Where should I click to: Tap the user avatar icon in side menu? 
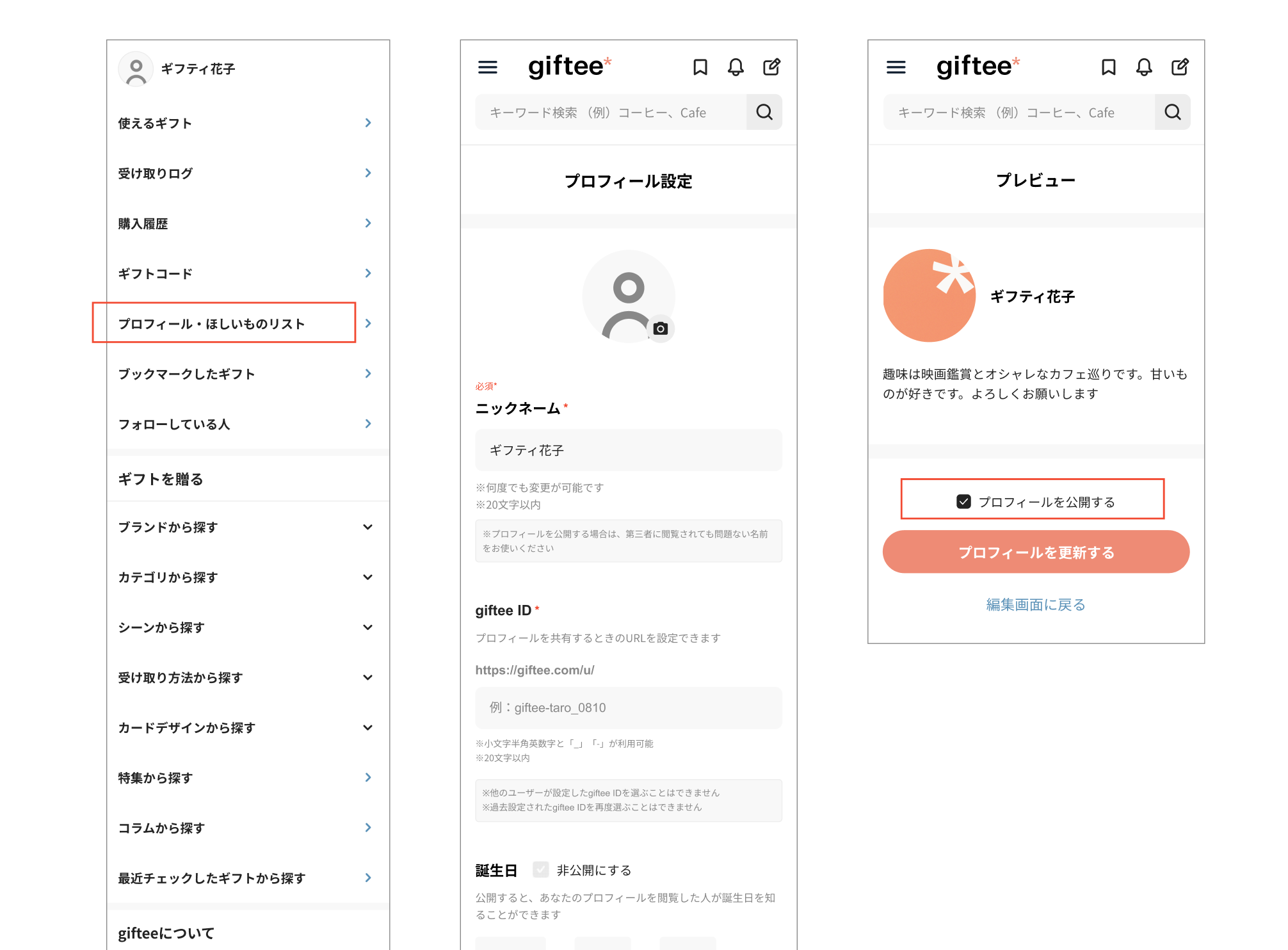coord(136,69)
